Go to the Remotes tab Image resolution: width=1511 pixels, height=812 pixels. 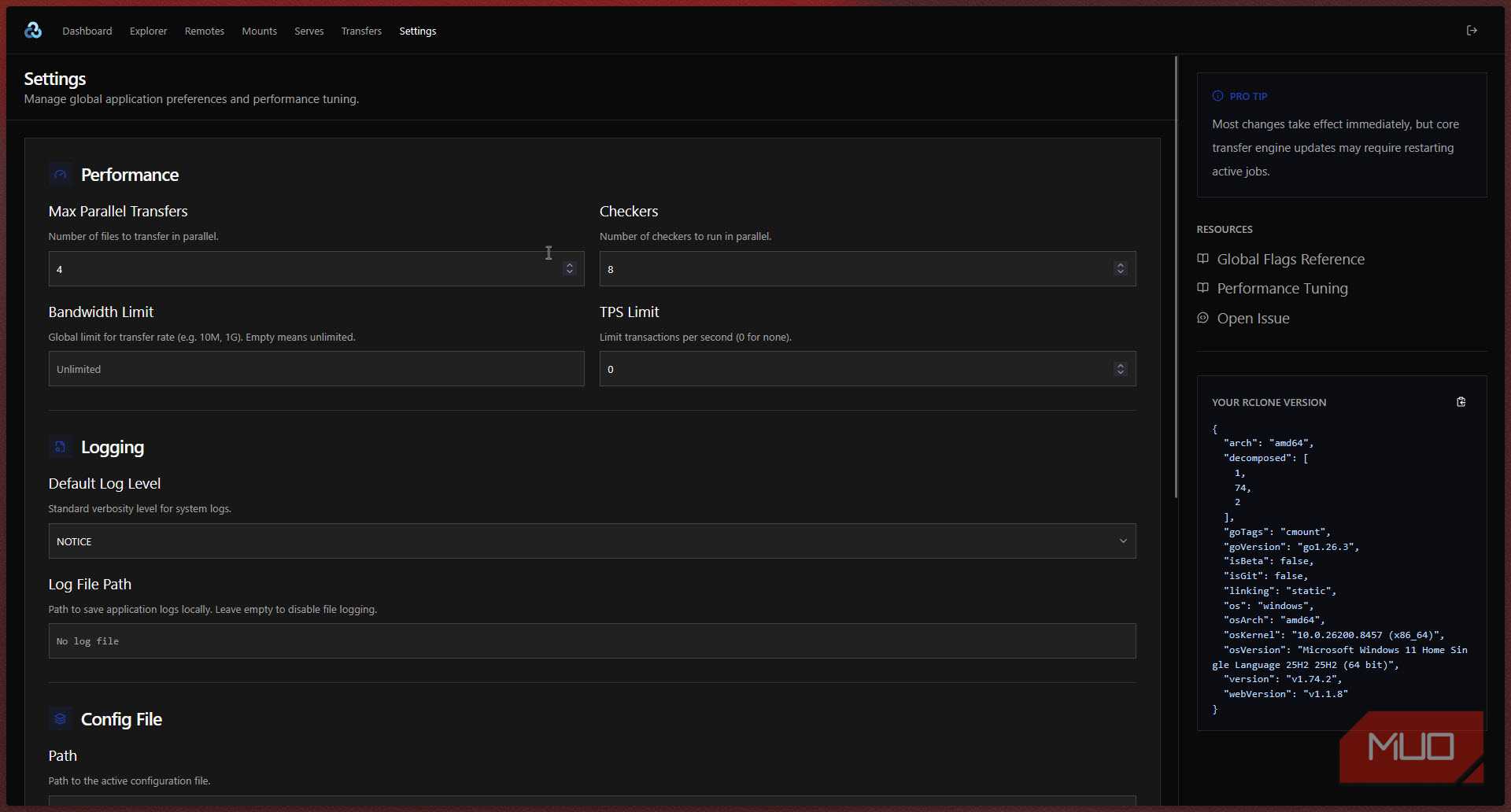click(205, 31)
